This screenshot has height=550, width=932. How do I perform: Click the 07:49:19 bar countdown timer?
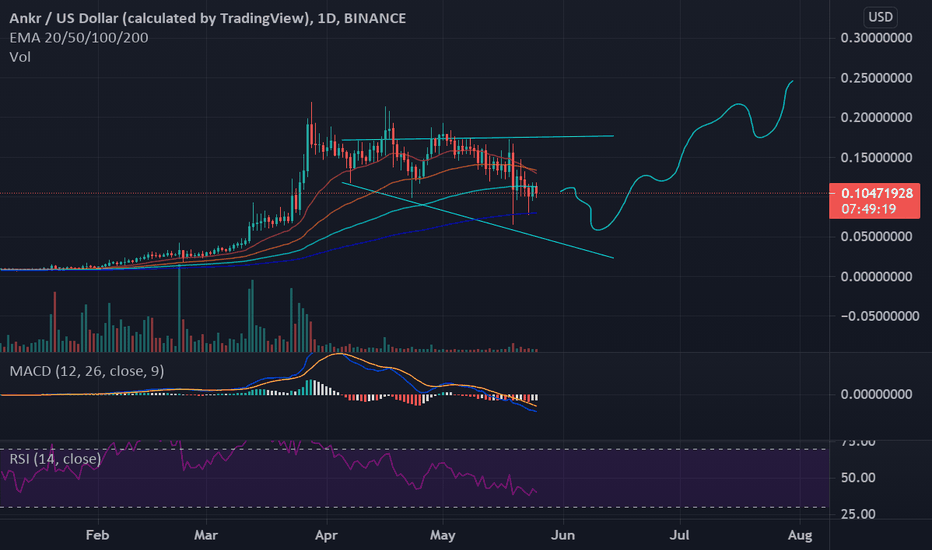click(x=868, y=209)
